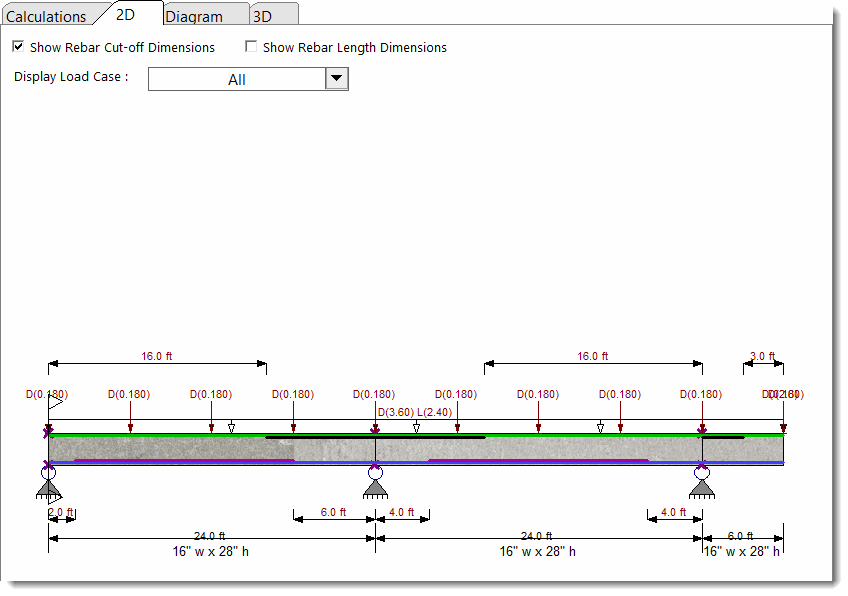The height and width of the screenshot is (596, 848).
Task: Open the Display Load Case dropdown arrow
Action: [x=336, y=79]
